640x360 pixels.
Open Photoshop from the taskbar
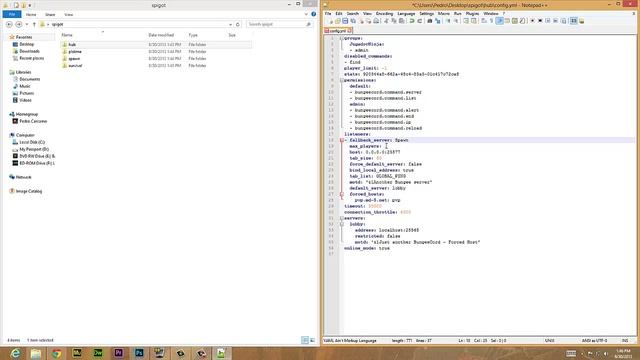click(139, 353)
